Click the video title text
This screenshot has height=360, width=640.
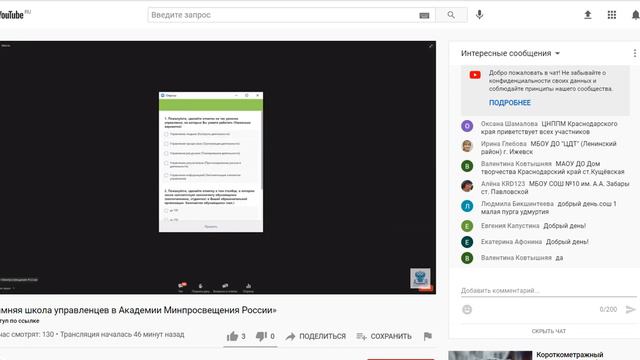coord(138,310)
